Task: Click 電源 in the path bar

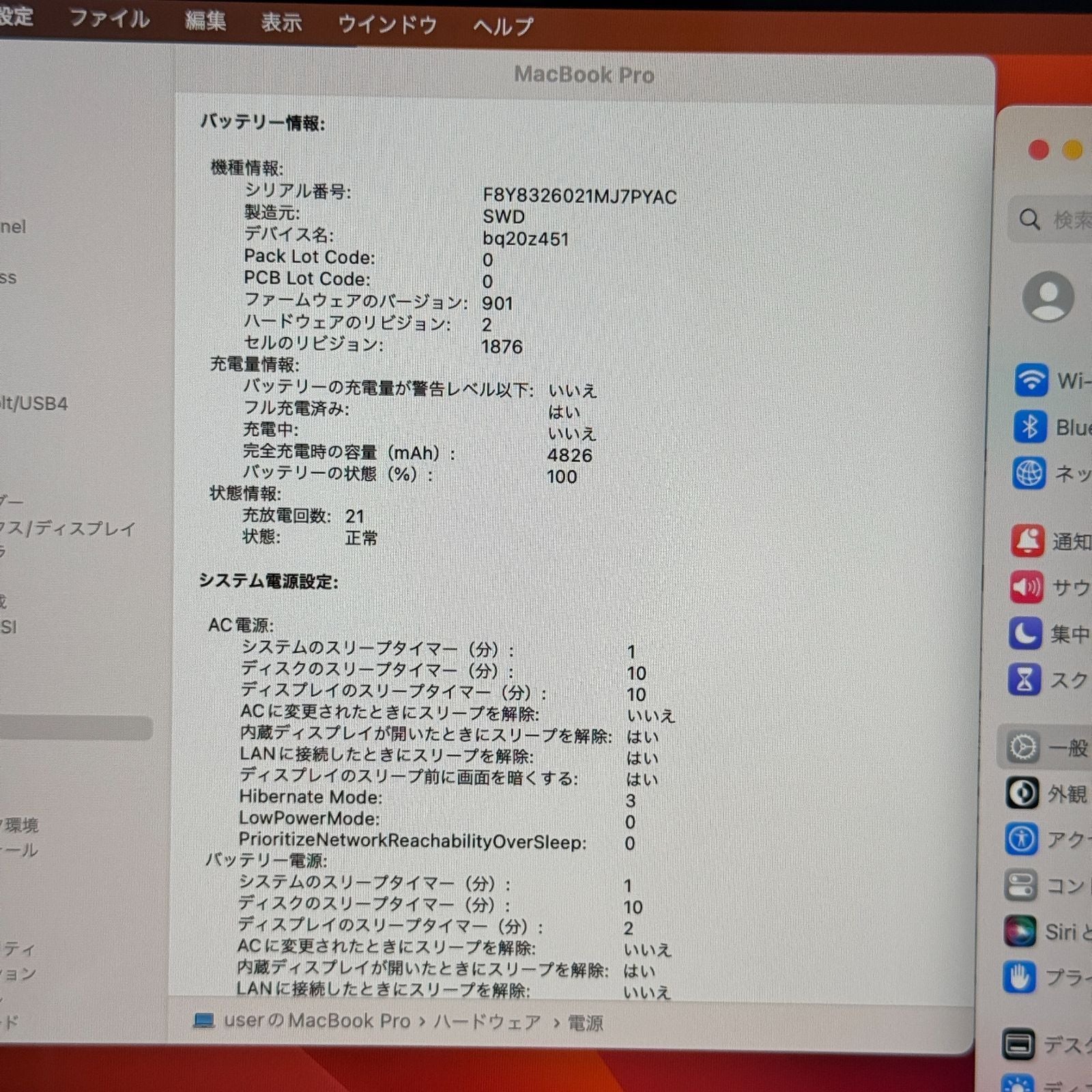Action: coord(586,1022)
